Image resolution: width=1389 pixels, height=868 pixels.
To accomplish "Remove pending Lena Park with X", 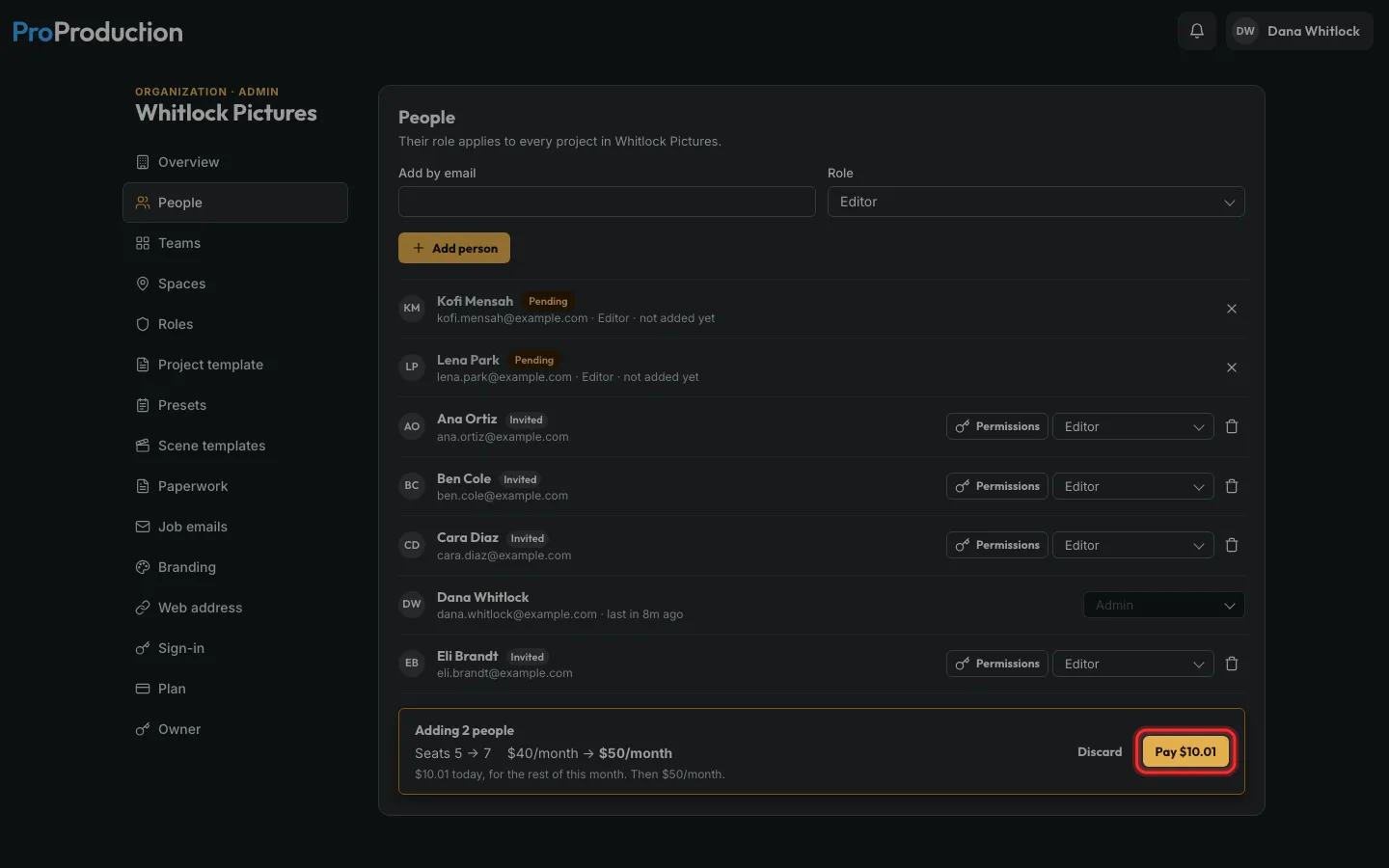I will point(1232,367).
